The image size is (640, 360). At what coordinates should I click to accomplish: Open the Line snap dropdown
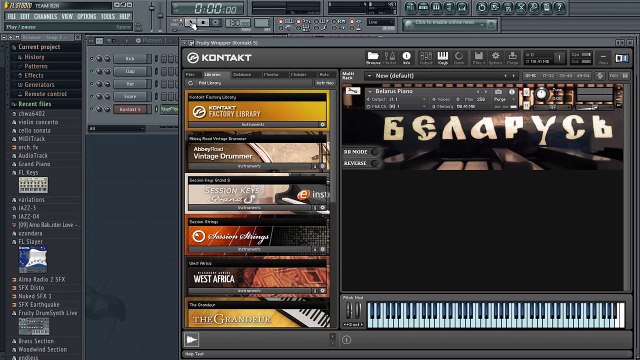click(380, 22)
